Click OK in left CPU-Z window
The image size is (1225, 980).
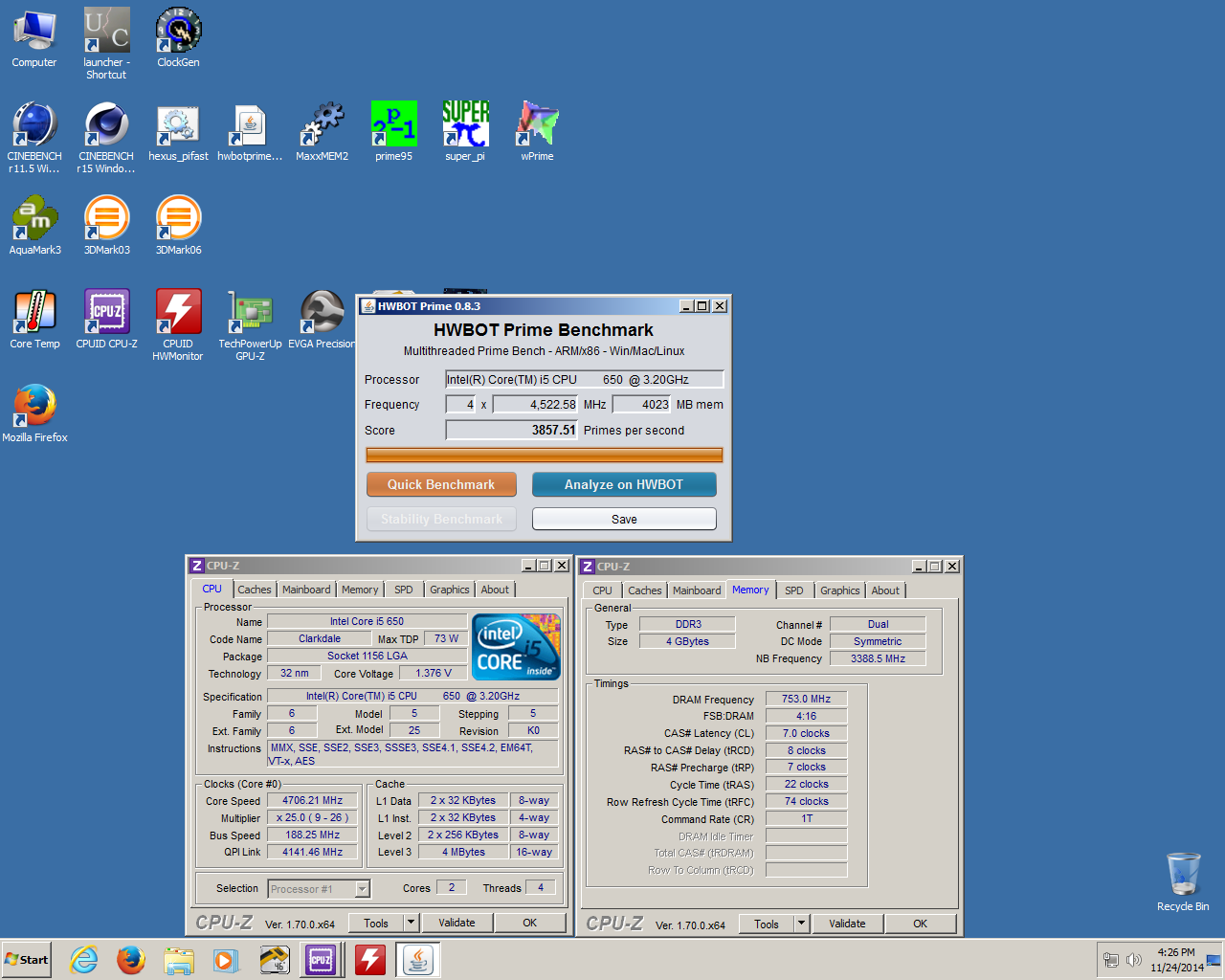click(529, 923)
